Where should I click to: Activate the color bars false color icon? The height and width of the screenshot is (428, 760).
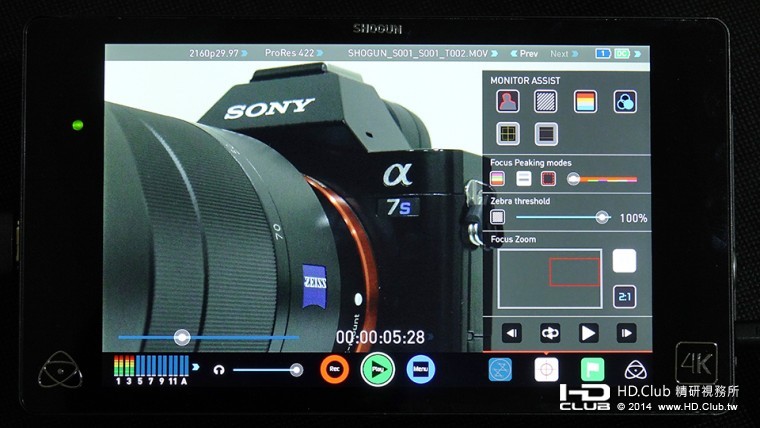click(x=586, y=101)
